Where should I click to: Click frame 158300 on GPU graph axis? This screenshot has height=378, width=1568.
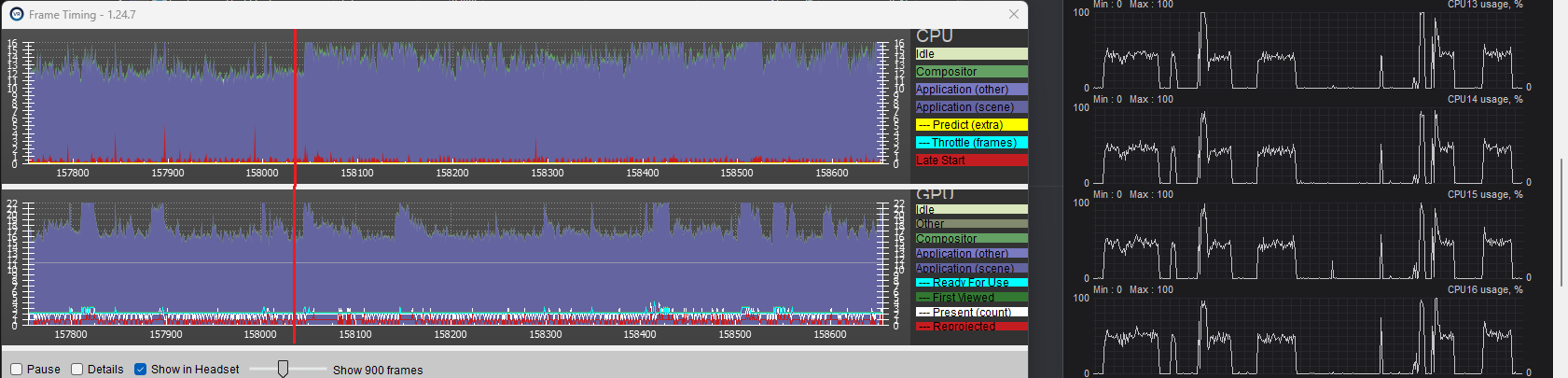click(546, 334)
